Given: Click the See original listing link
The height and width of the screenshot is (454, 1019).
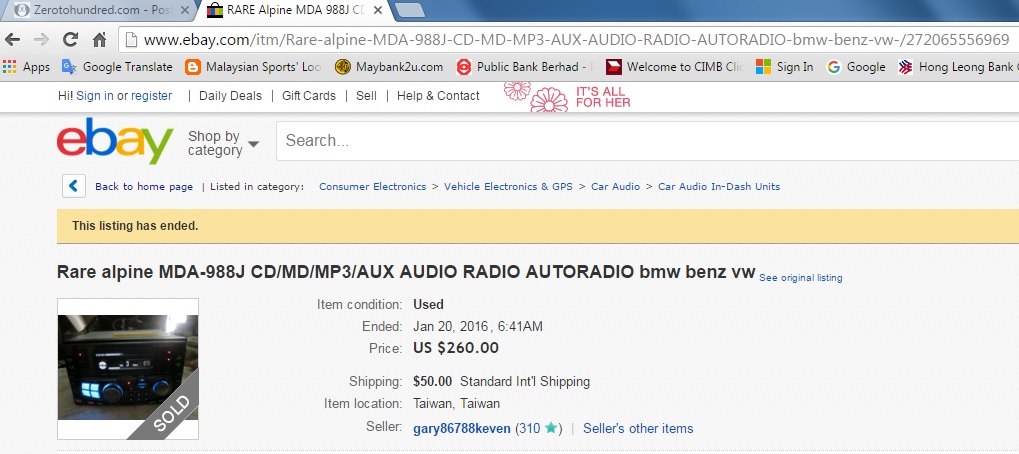Looking at the screenshot, I should click(x=800, y=278).
